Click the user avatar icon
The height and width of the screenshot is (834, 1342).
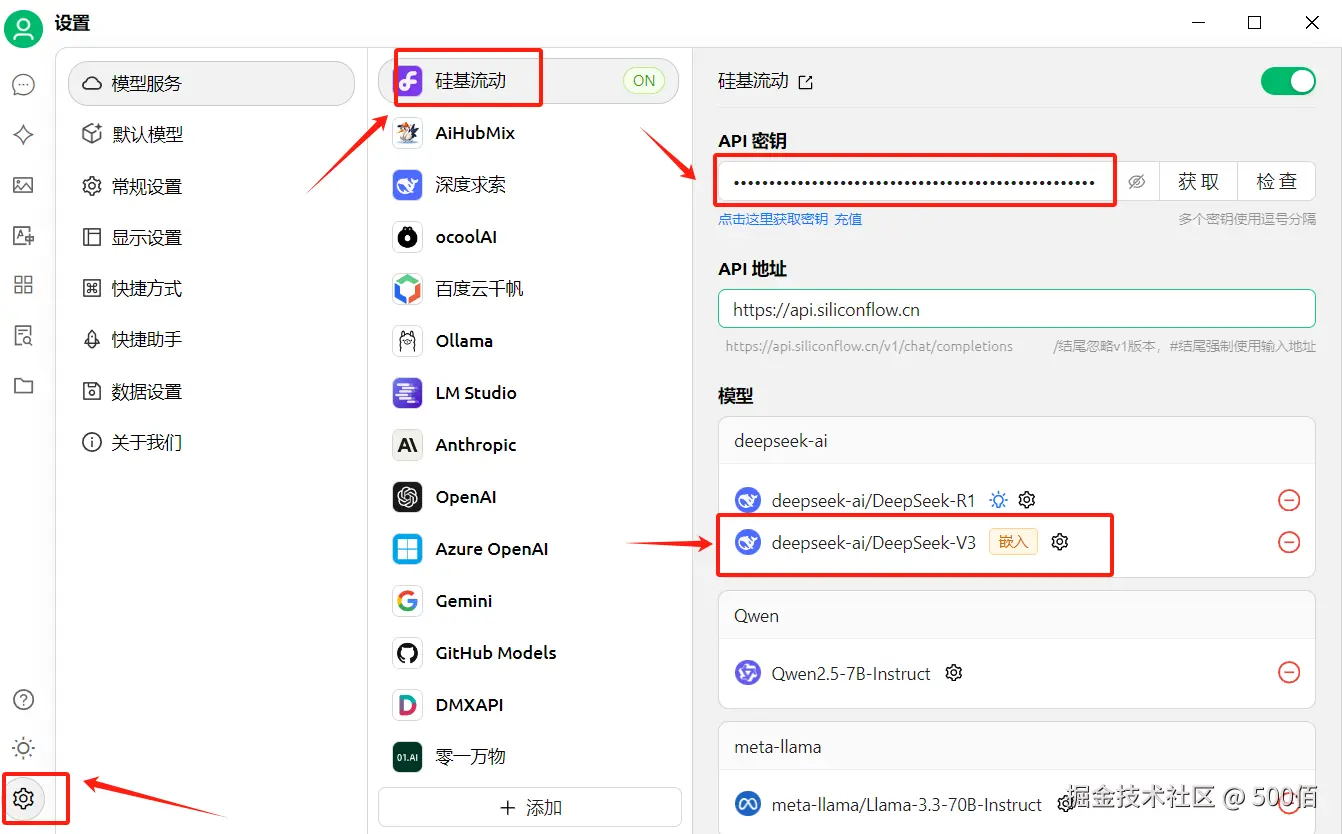(23, 28)
